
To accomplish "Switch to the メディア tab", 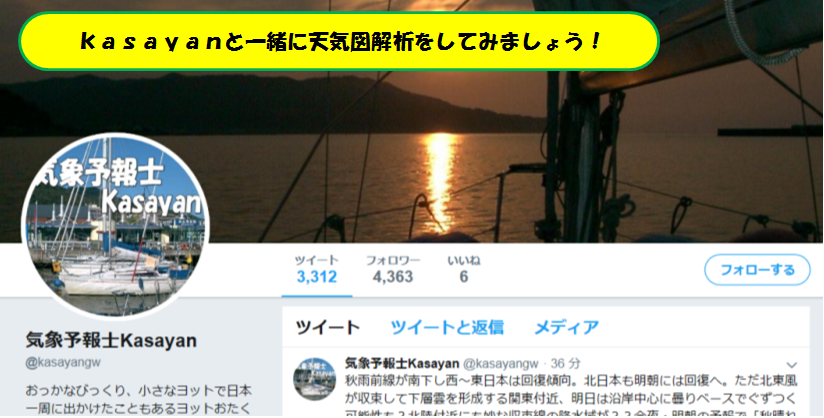I will 566,328.
